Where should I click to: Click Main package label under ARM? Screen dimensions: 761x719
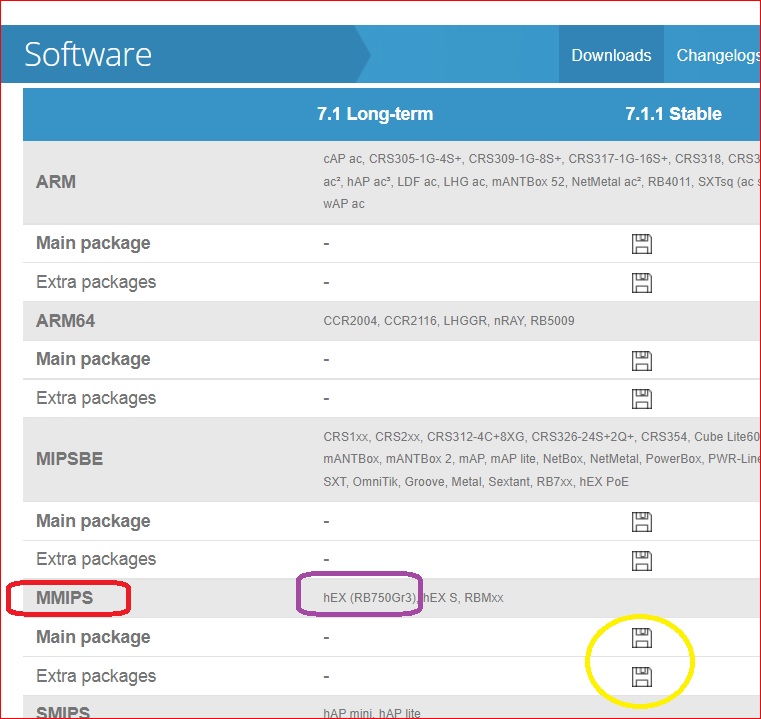coord(93,243)
